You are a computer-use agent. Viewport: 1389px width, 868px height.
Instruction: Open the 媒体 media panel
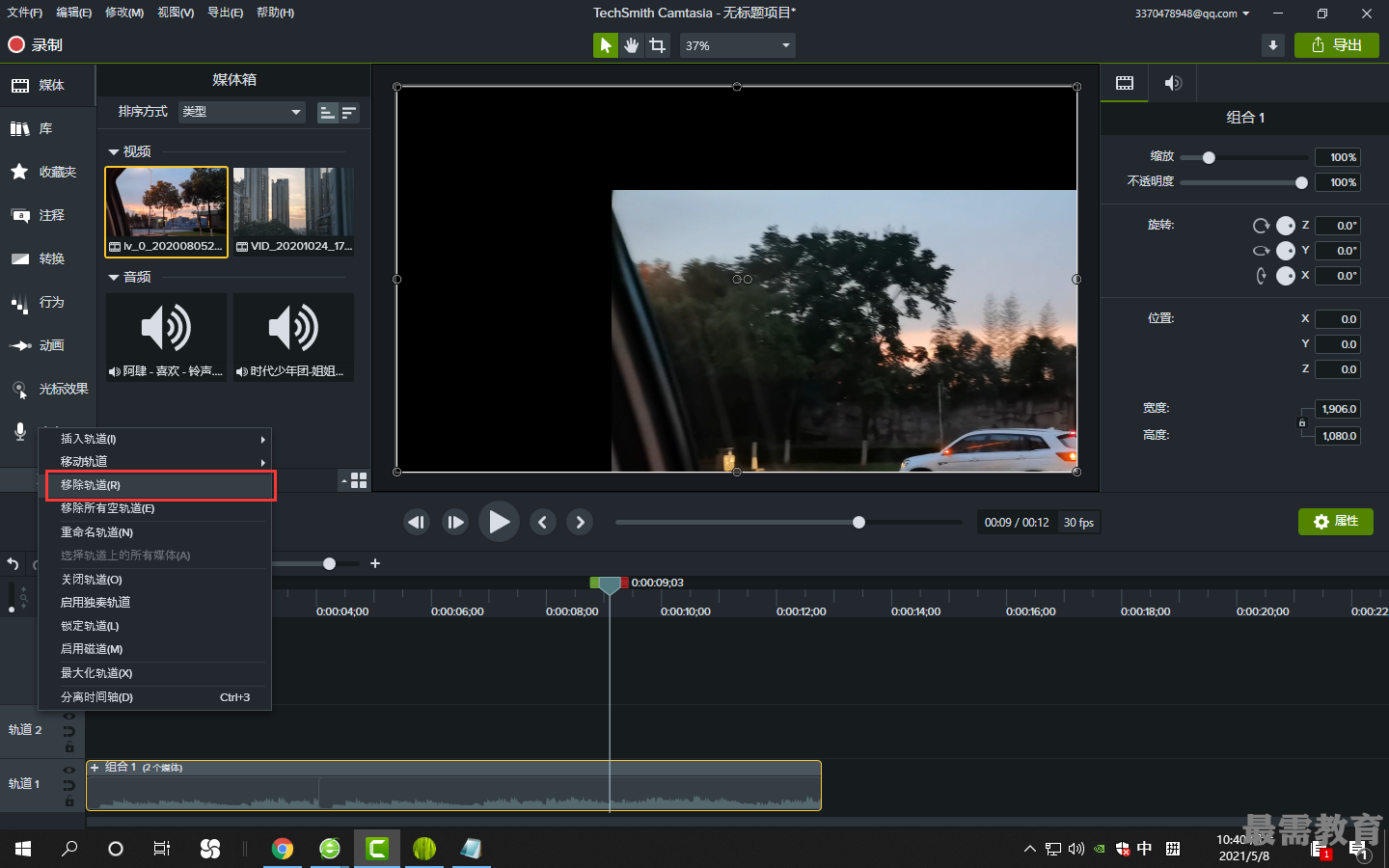47,85
